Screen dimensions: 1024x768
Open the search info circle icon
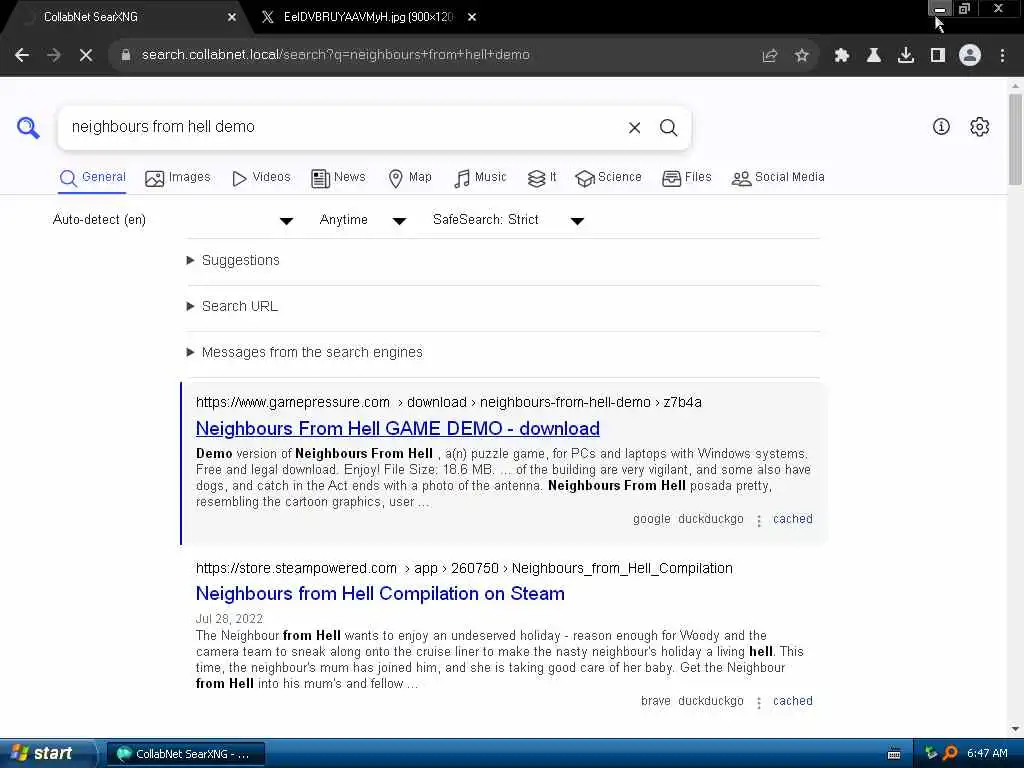point(941,127)
